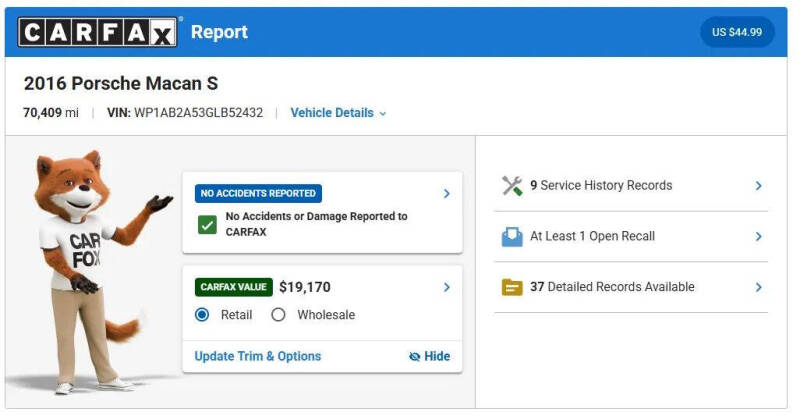Click the green CARFAX VALUE badge
800x416 pixels.
point(234,287)
